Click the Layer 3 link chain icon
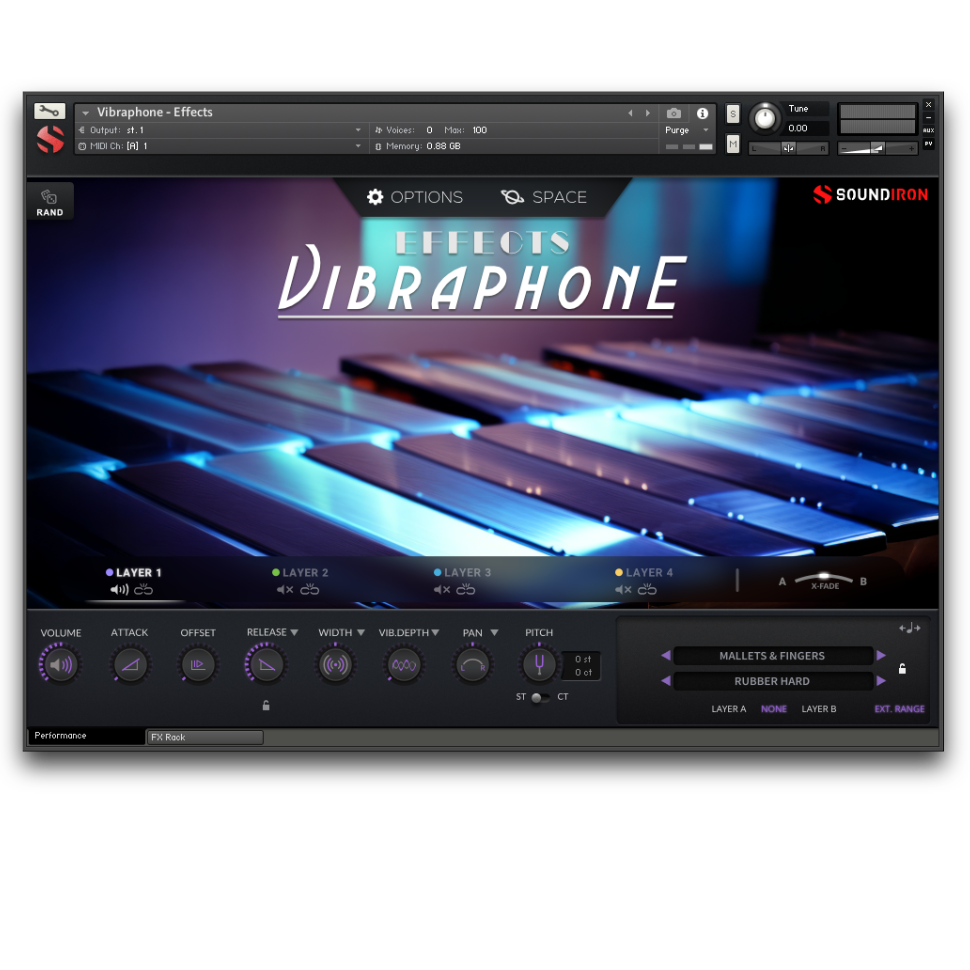This screenshot has width=970, height=970. click(x=466, y=590)
